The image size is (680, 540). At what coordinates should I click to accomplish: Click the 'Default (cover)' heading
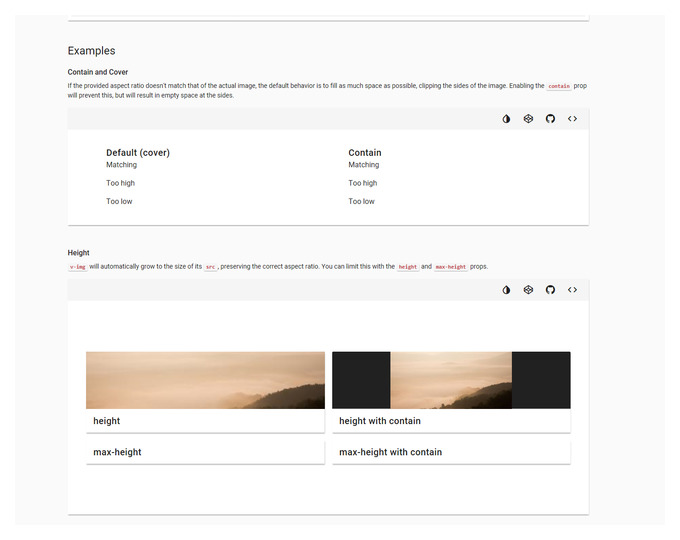[138, 153]
